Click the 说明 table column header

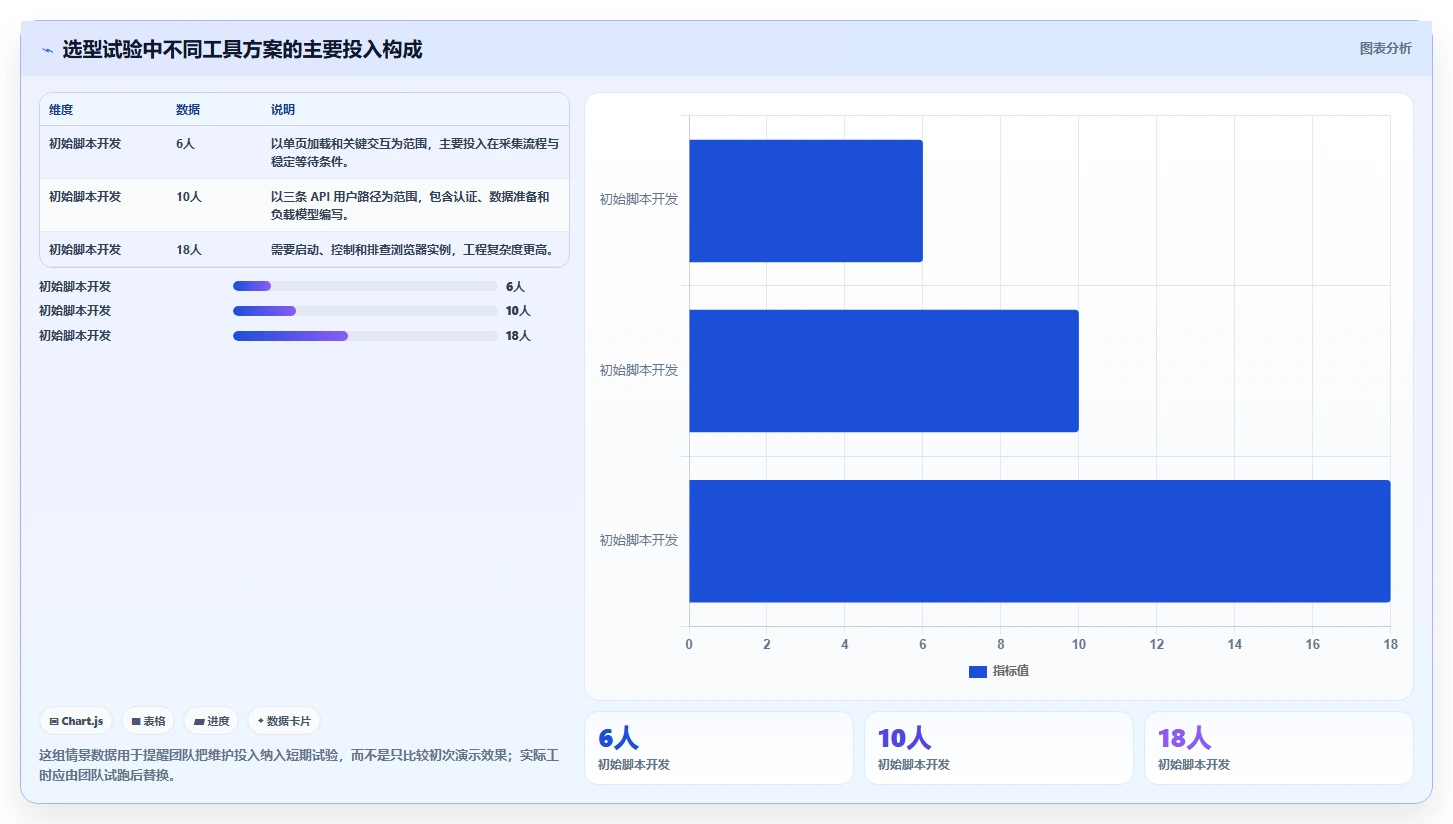(283, 110)
